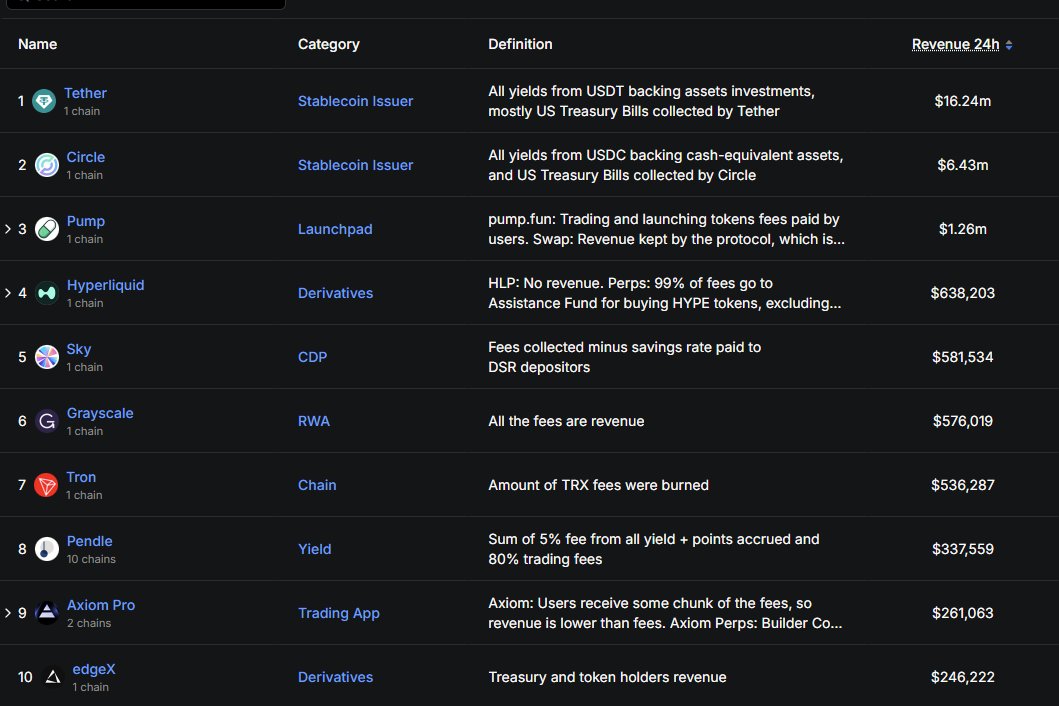Viewport: 1059px width, 706px height.
Task: Click the Pump pill logo icon
Action: (47, 229)
